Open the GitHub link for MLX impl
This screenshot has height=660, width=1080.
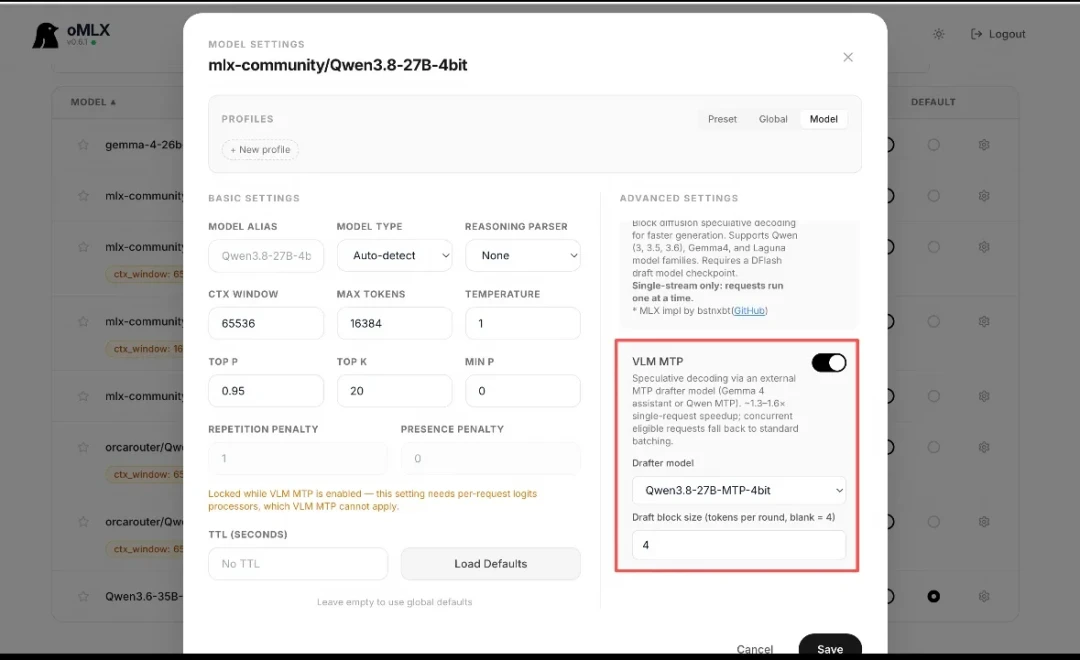click(x=749, y=311)
